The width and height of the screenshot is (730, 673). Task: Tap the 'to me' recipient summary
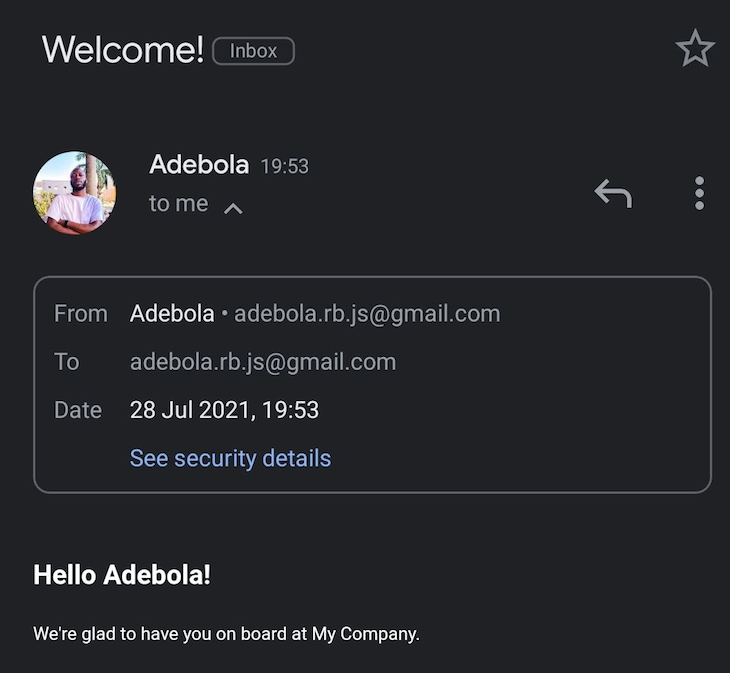pos(179,203)
